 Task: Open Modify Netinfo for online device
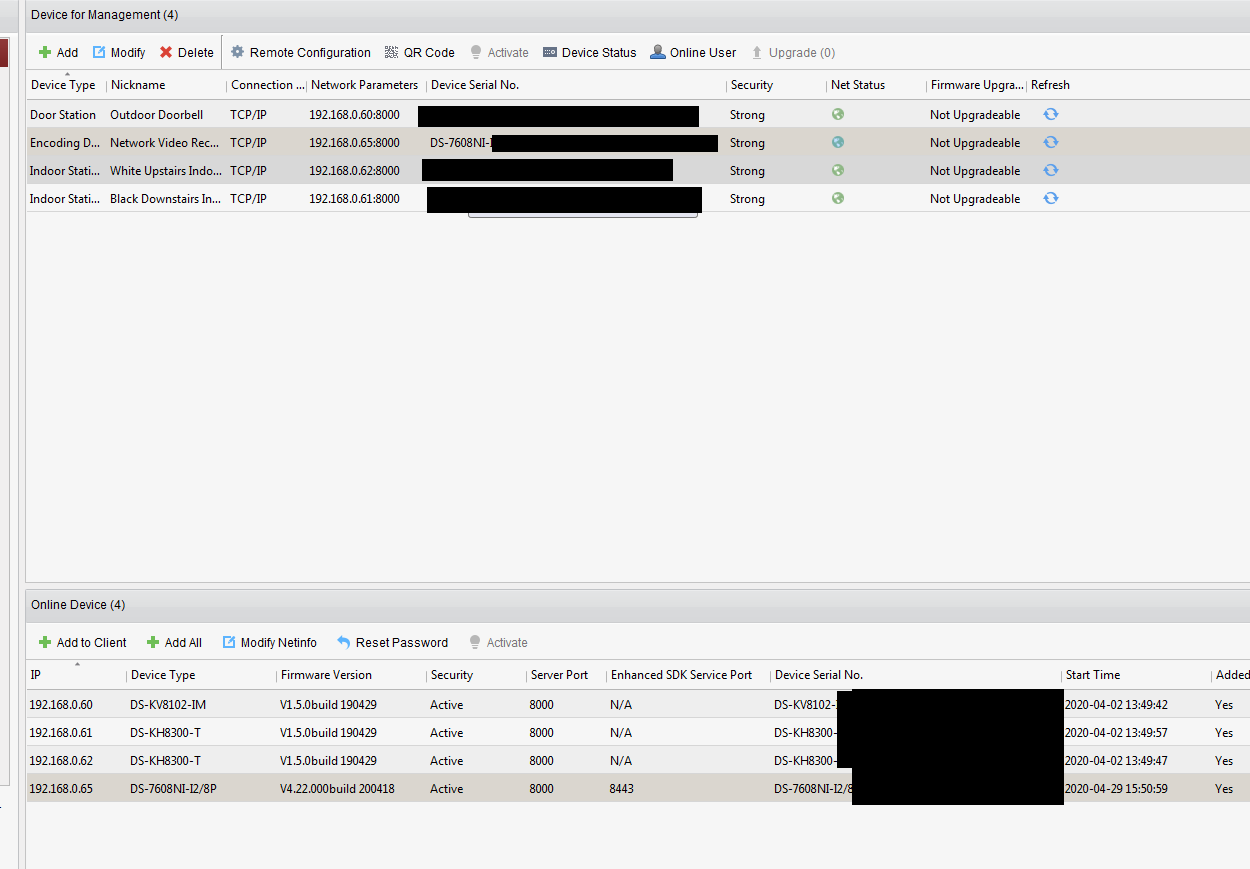point(269,643)
